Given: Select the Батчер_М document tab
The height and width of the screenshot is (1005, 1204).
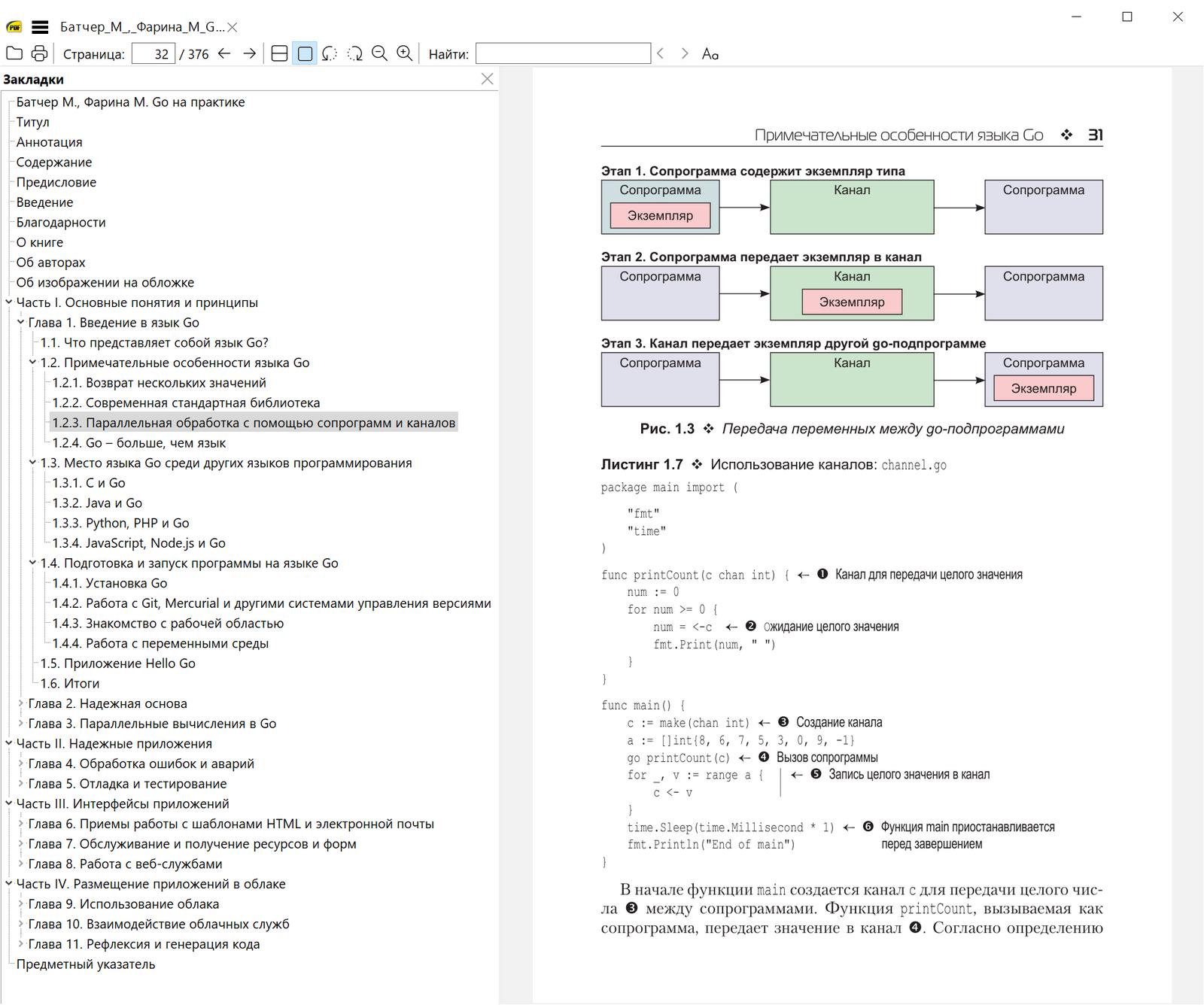Looking at the screenshot, I should pyautogui.click(x=141, y=27).
